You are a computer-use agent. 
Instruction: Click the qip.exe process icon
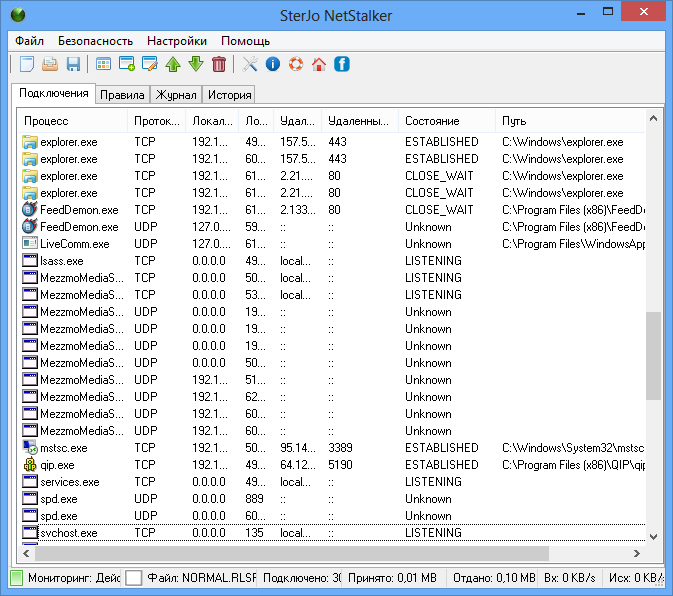pyautogui.click(x=30, y=464)
